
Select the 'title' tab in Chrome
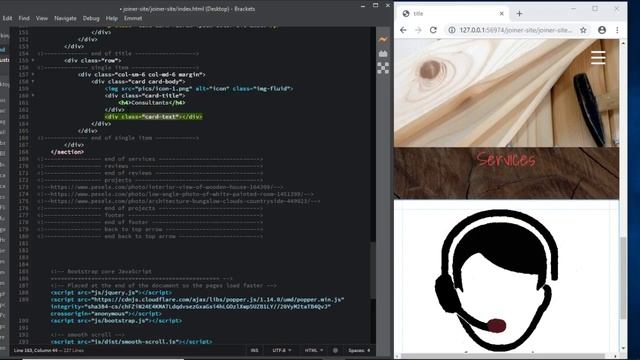452,13
